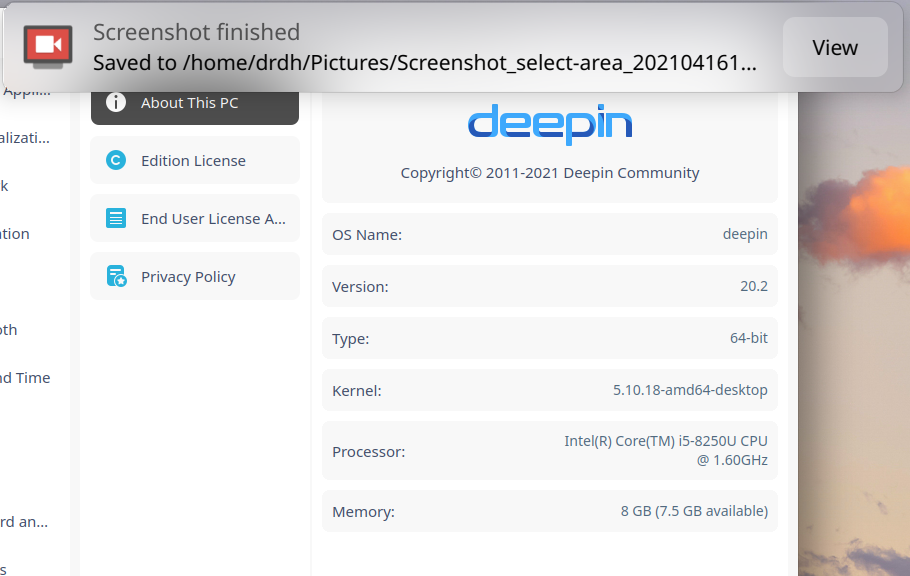Select the Processor information row
The height and width of the screenshot is (576, 910).
549,452
